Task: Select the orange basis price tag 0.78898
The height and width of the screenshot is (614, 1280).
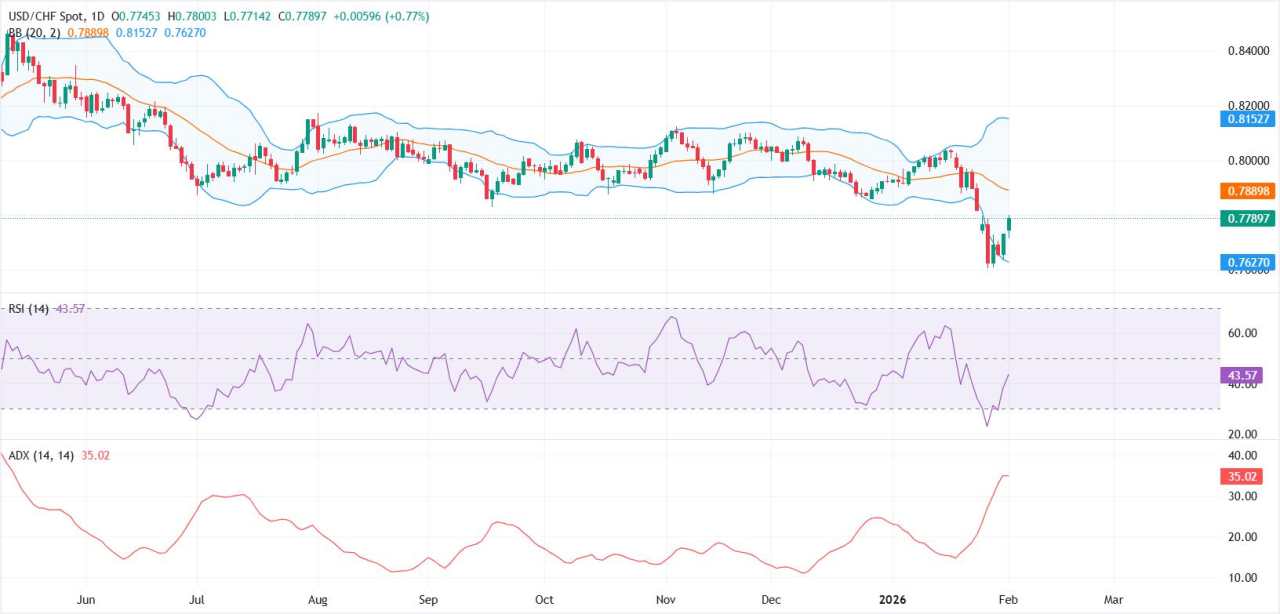Action: click(1247, 190)
